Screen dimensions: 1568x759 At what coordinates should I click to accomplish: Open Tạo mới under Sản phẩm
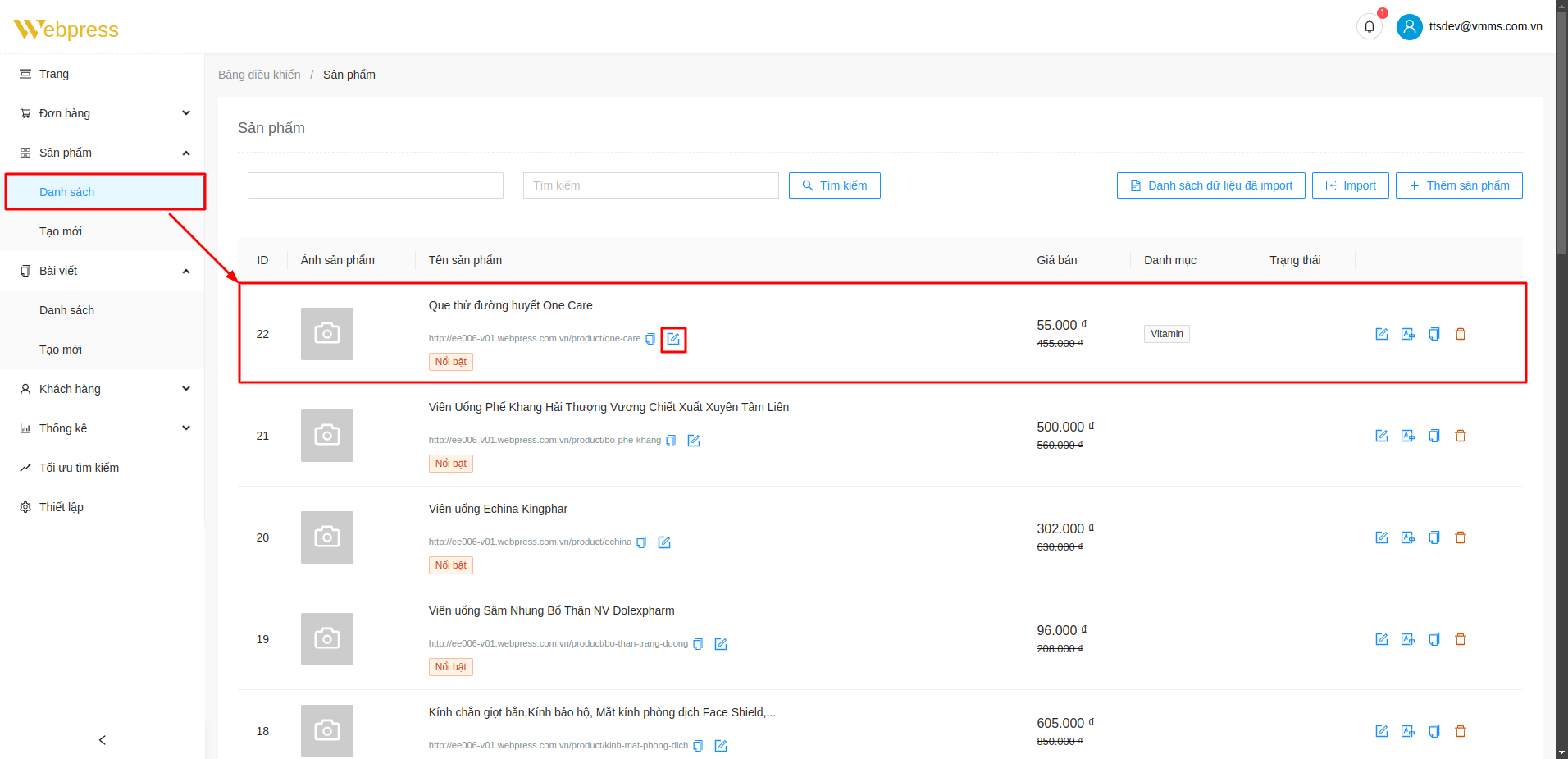click(x=61, y=231)
